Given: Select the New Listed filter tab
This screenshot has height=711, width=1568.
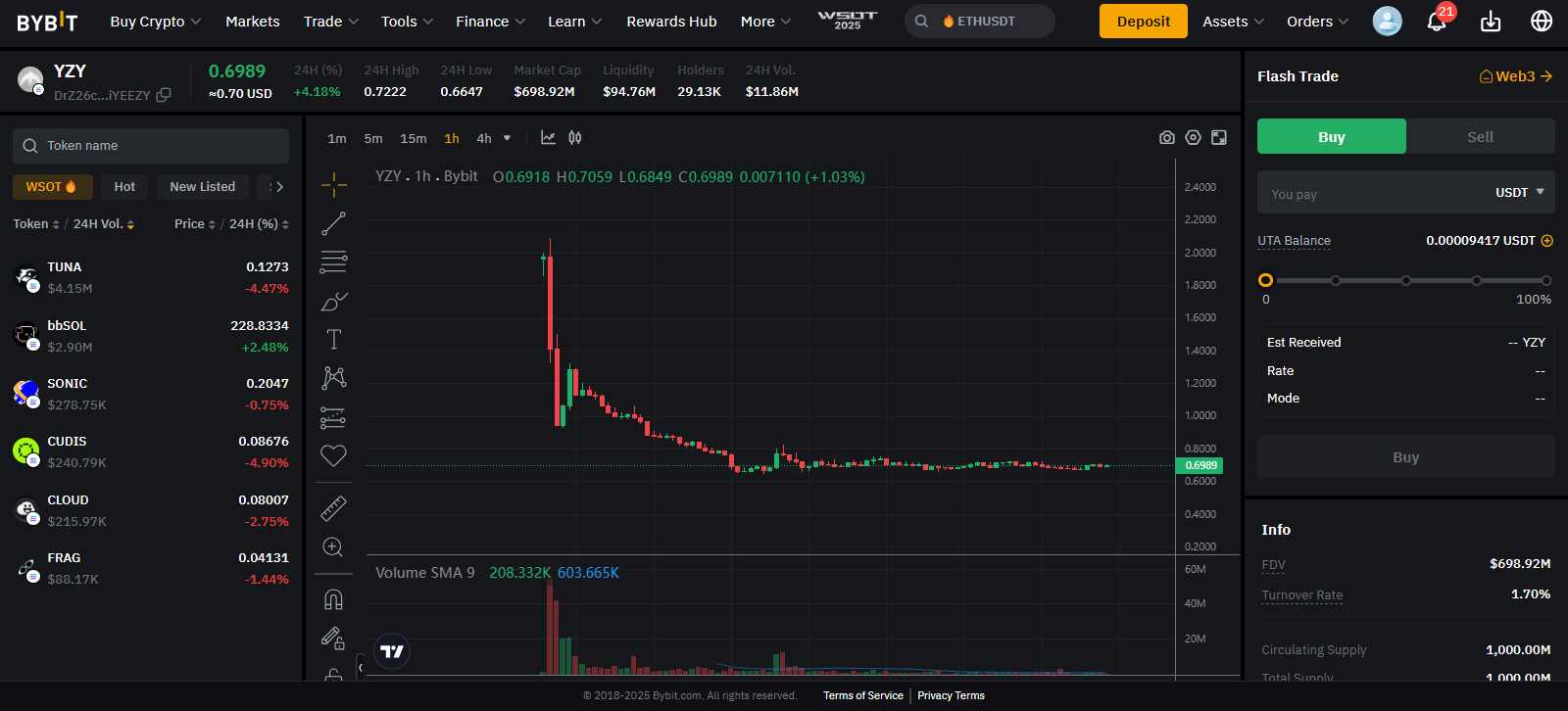Looking at the screenshot, I should [x=203, y=187].
